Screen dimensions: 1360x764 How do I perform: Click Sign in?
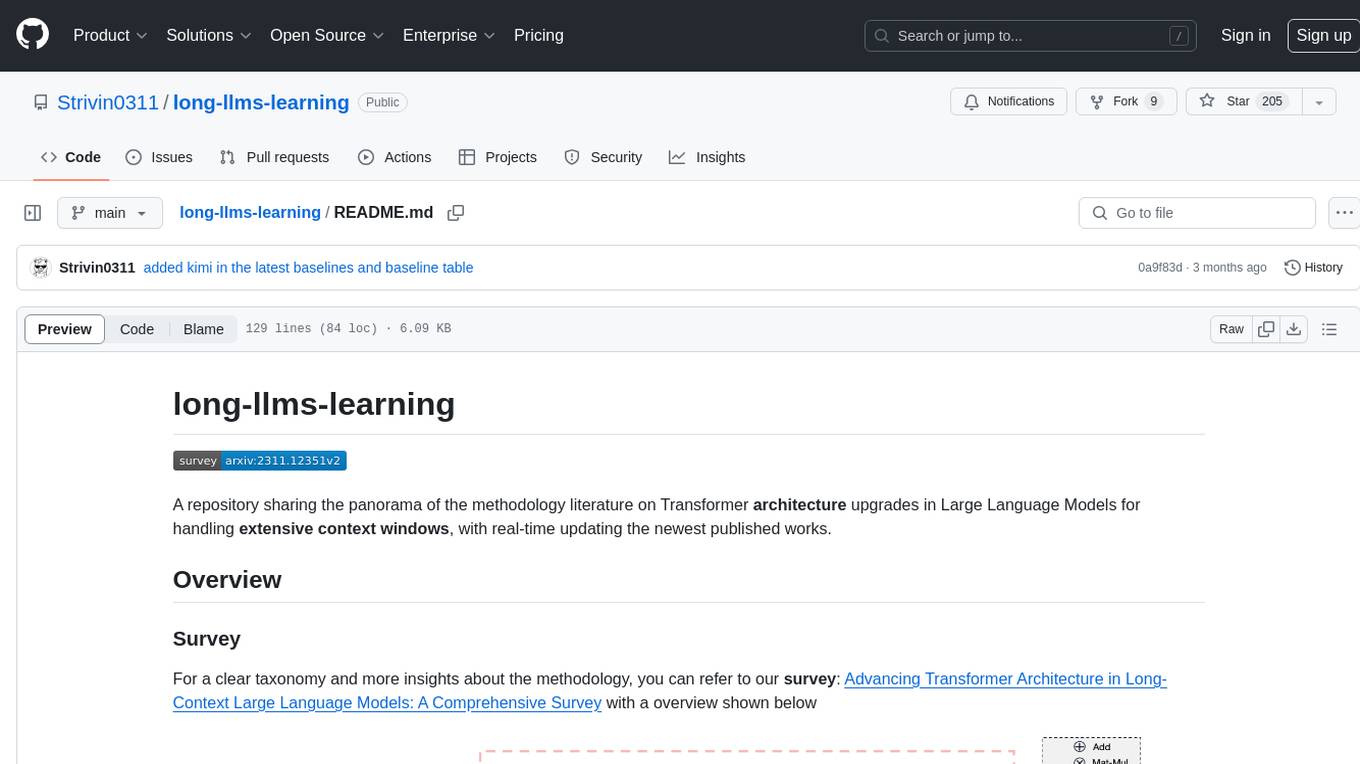(x=1245, y=35)
